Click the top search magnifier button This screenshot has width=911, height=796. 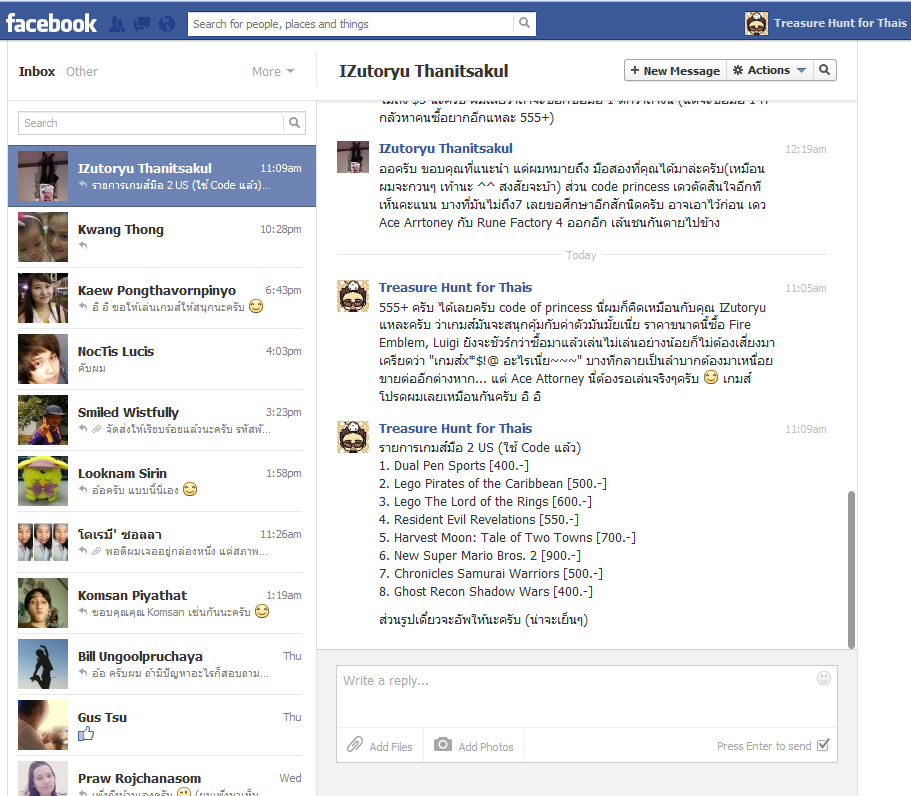pyautogui.click(x=525, y=23)
